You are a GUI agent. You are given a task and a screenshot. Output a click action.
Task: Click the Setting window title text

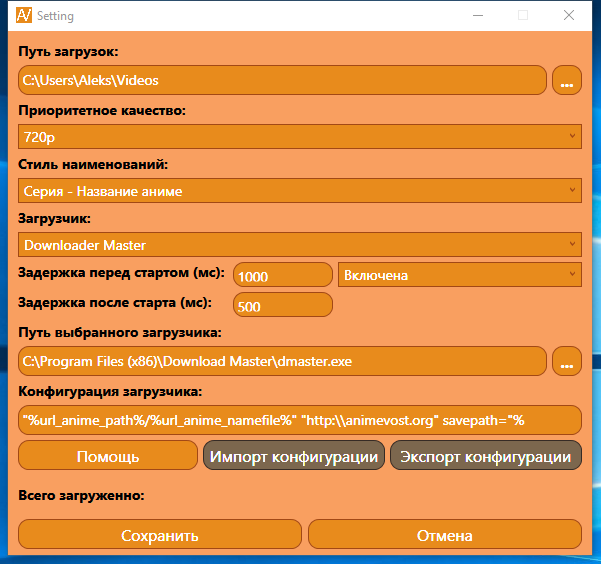click(x=55, y=16)
